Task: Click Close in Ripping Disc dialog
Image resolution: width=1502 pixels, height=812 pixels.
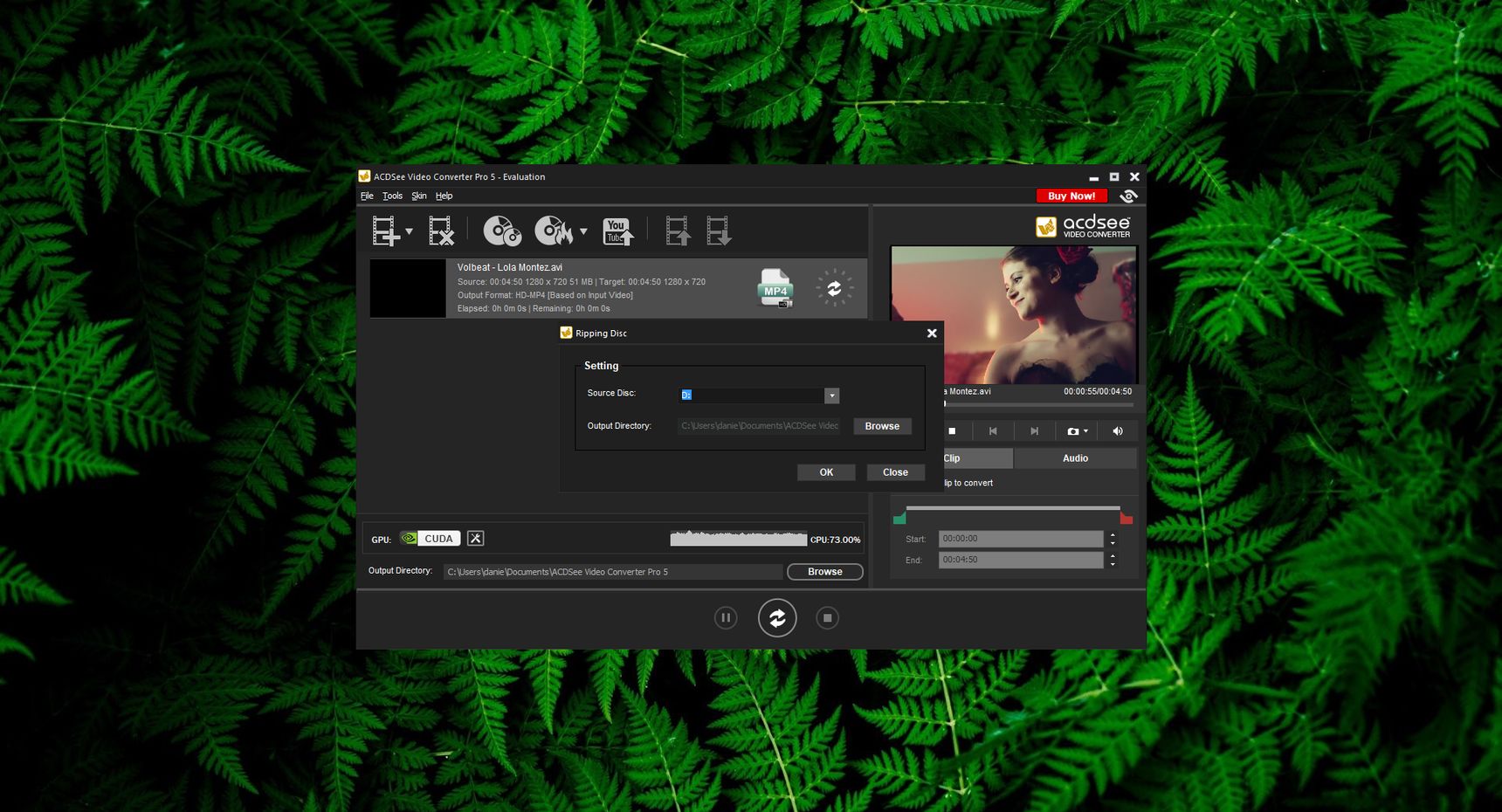Action: point(895,472)
